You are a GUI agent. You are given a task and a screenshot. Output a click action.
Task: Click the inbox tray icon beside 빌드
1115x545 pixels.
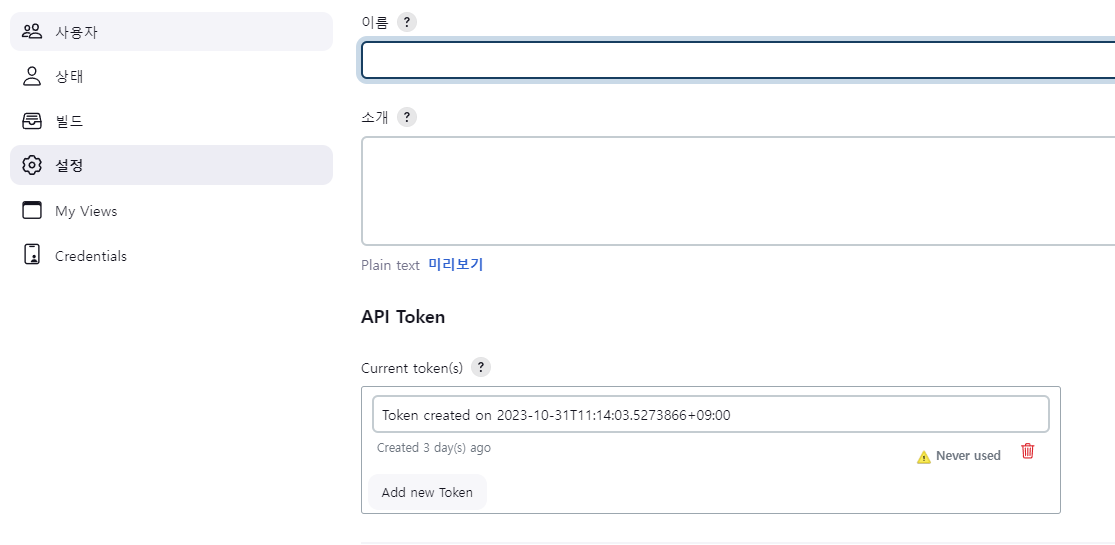click(x=32, y=121)
